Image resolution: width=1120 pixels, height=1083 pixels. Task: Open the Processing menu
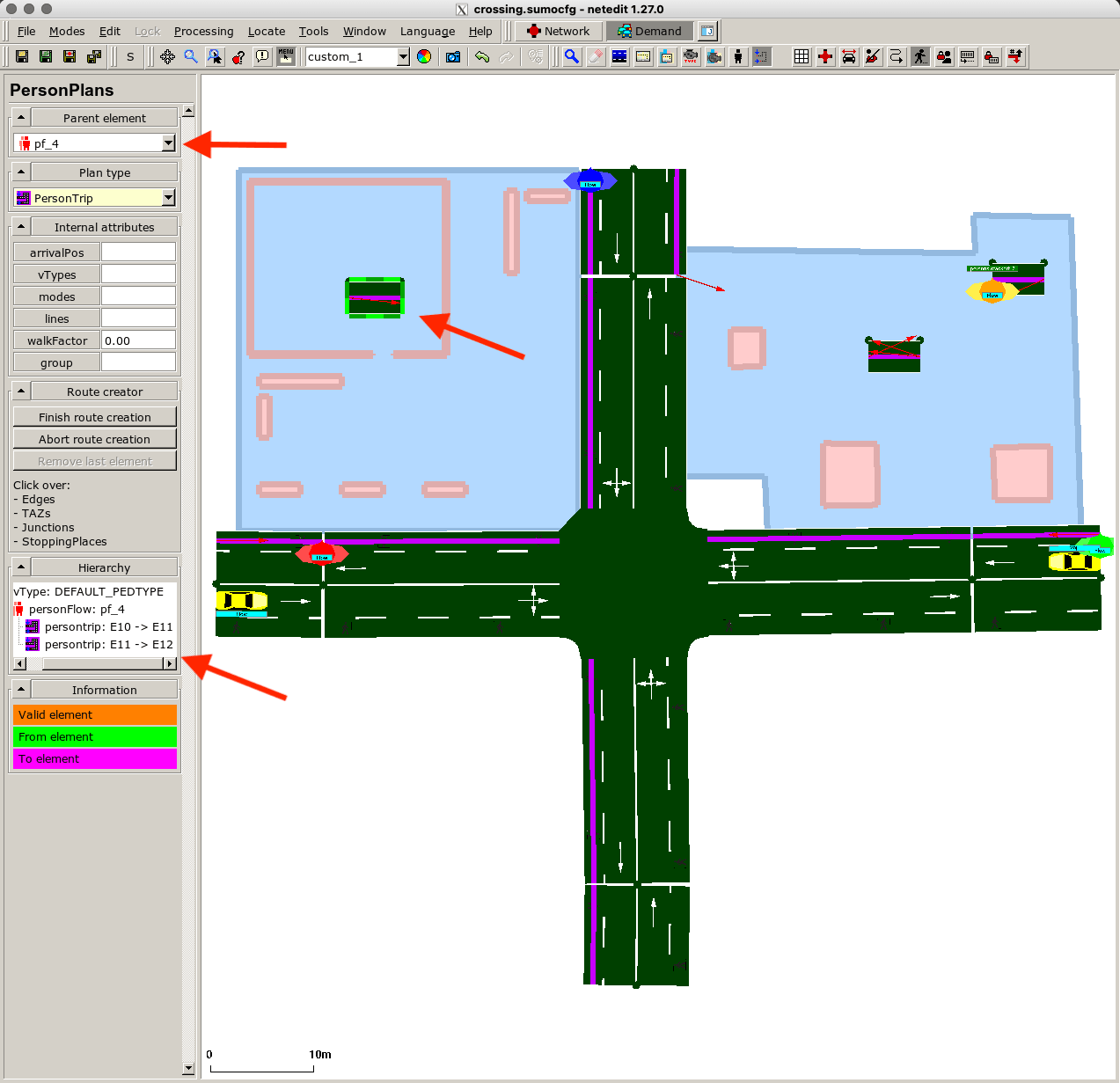204,31
